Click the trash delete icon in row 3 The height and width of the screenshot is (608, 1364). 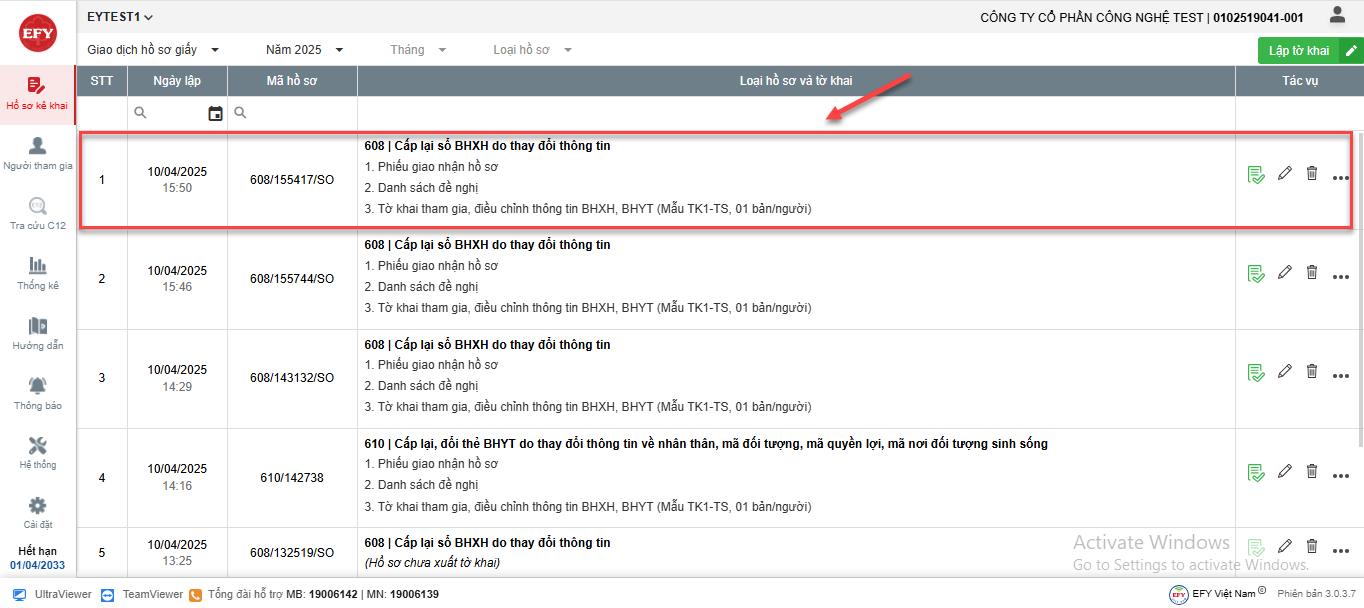[x=1312, y=371]
